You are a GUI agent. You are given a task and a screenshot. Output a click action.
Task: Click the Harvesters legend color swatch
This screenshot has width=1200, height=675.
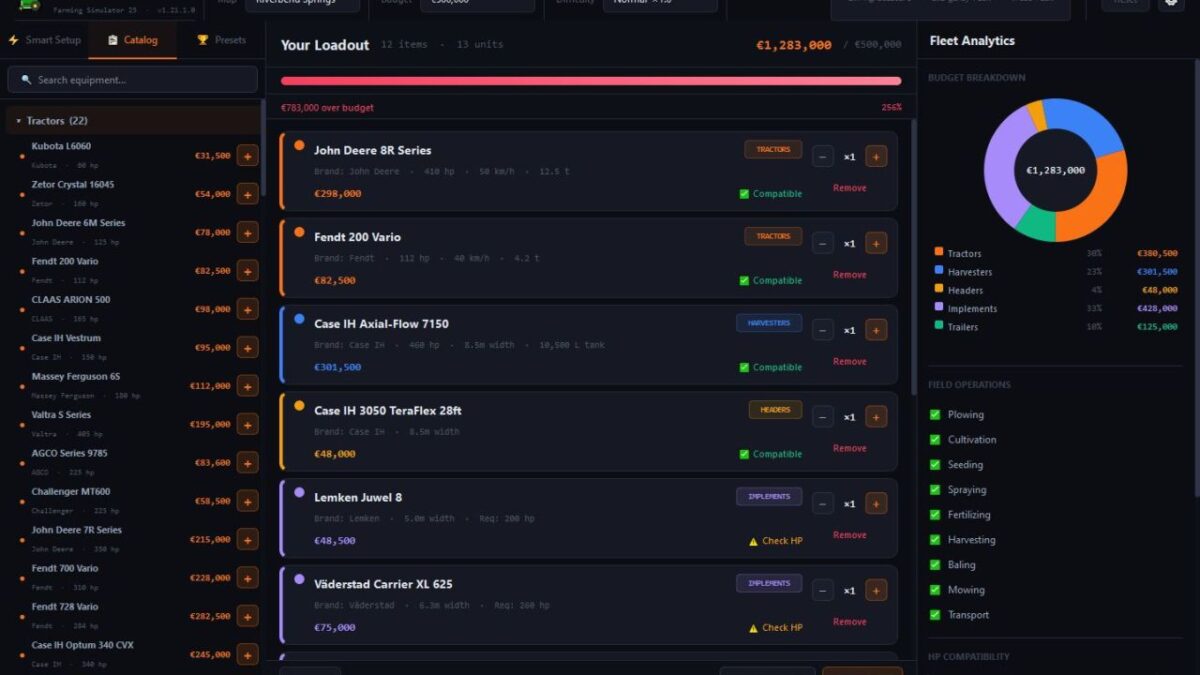coord(939,271)
